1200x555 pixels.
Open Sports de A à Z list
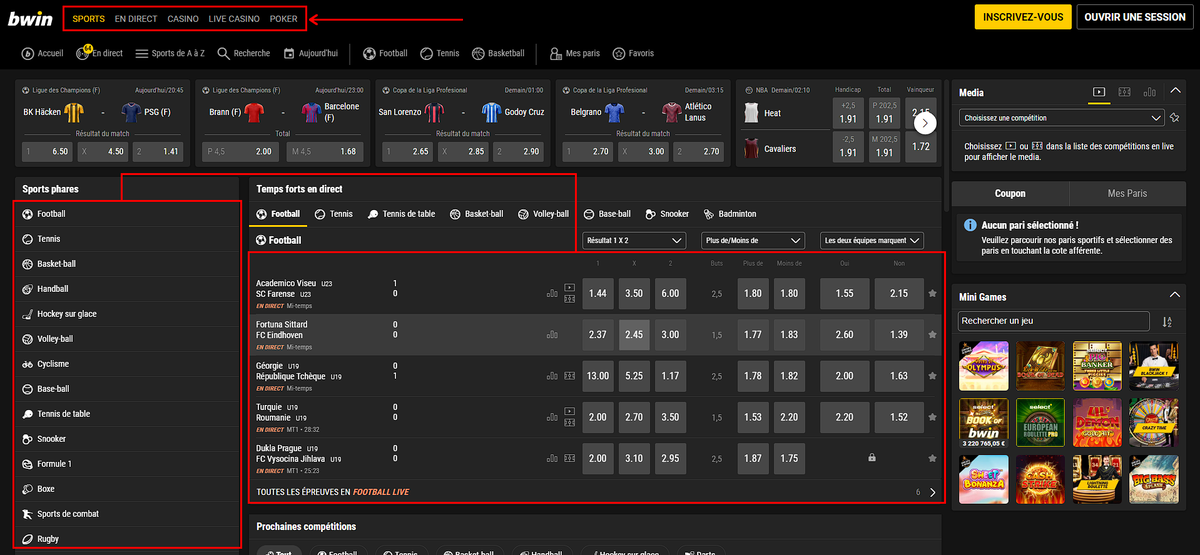tap(171, 53)
